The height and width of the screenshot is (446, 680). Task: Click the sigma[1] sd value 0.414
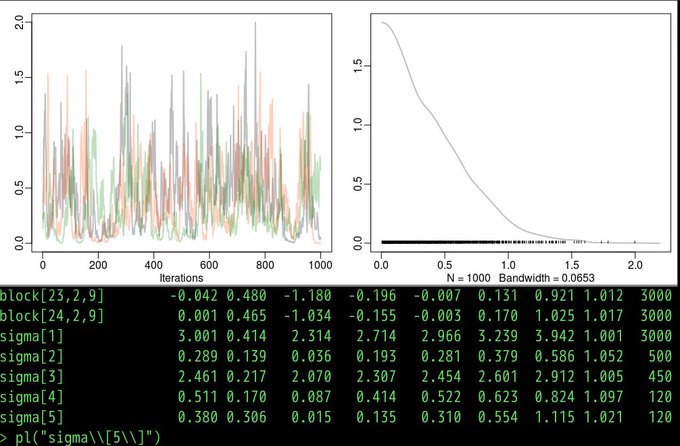pyautogui.click(x=246, y=336)
